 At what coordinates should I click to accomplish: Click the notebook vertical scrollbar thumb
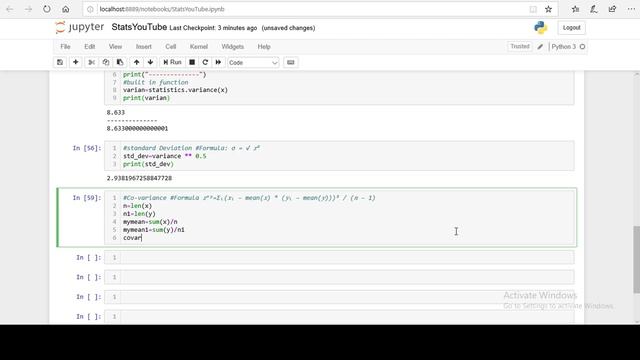point(636,259)
